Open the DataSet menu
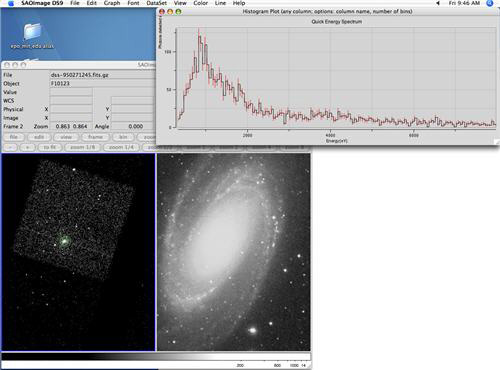Image resolution: width=500 pixels, height=370 pixels. (x=156, y=3)
